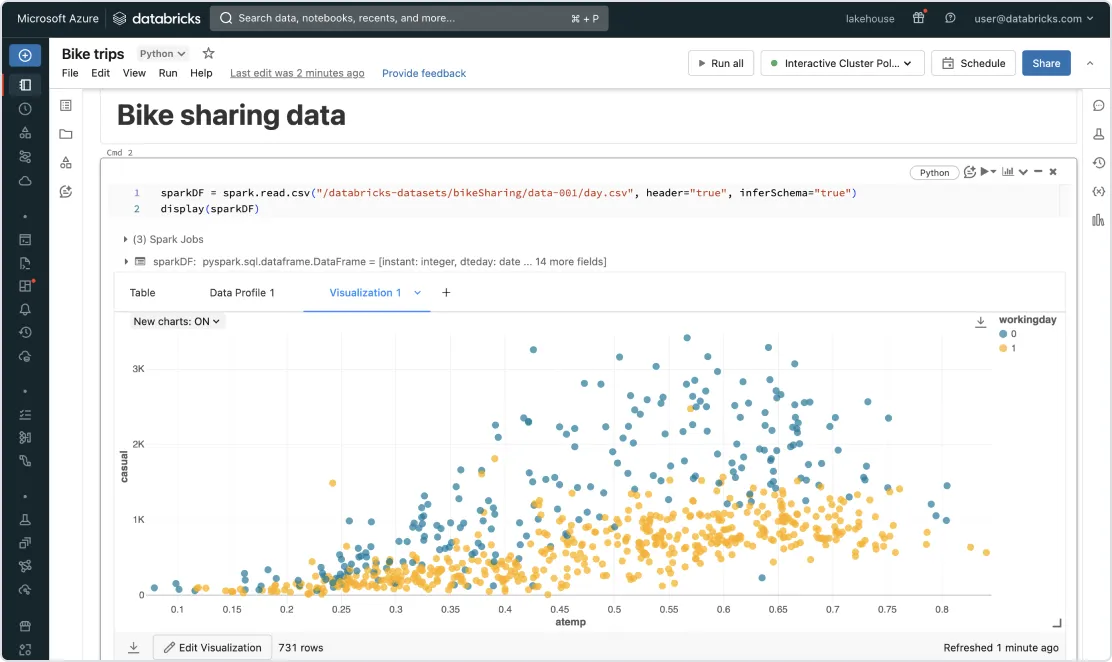This screenshot has height=662, width=1112.
Task: Open the comments panel icon on the right
Action: pos(1099,105)
